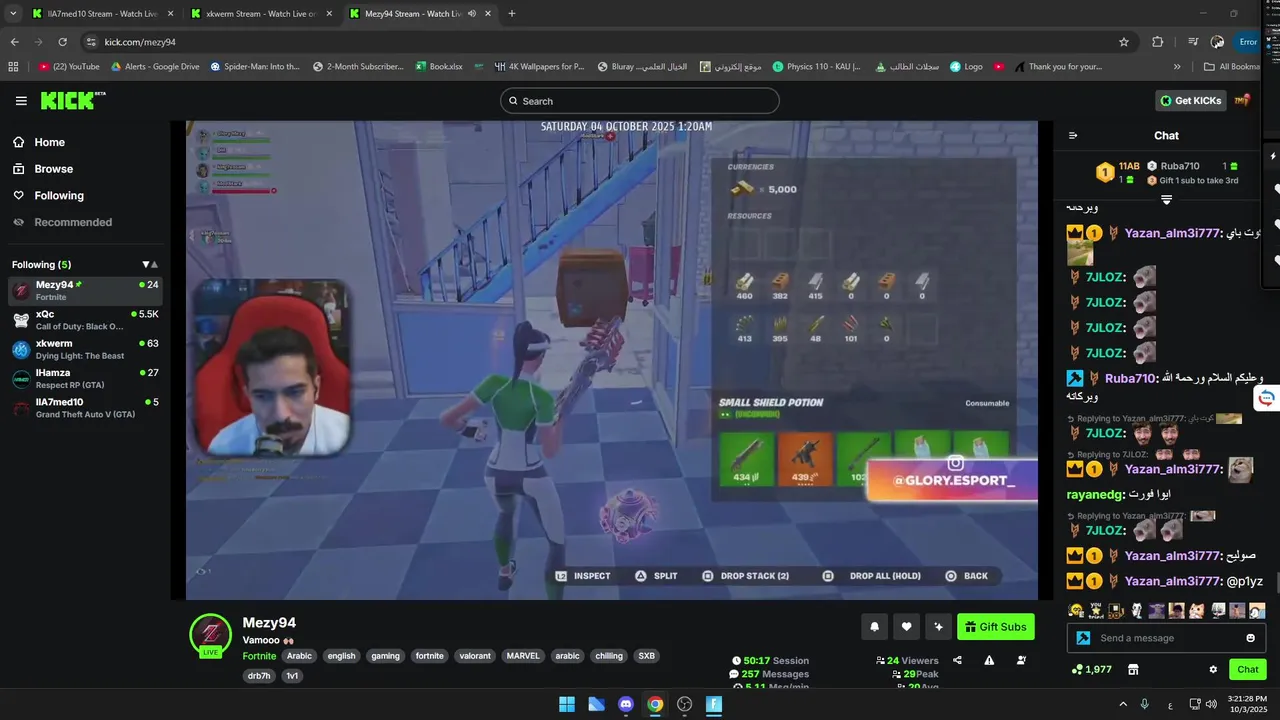Open chat settings gear
Viewport: 1280px width, 720px height.
pyautogui.click(x=1213, y=669)
